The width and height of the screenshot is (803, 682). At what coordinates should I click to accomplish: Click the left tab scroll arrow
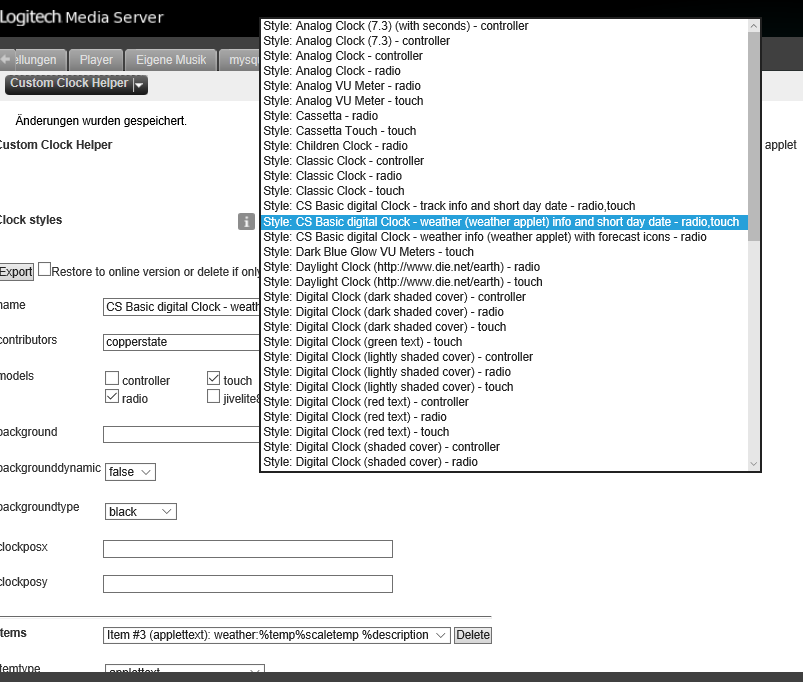point(5,60)
